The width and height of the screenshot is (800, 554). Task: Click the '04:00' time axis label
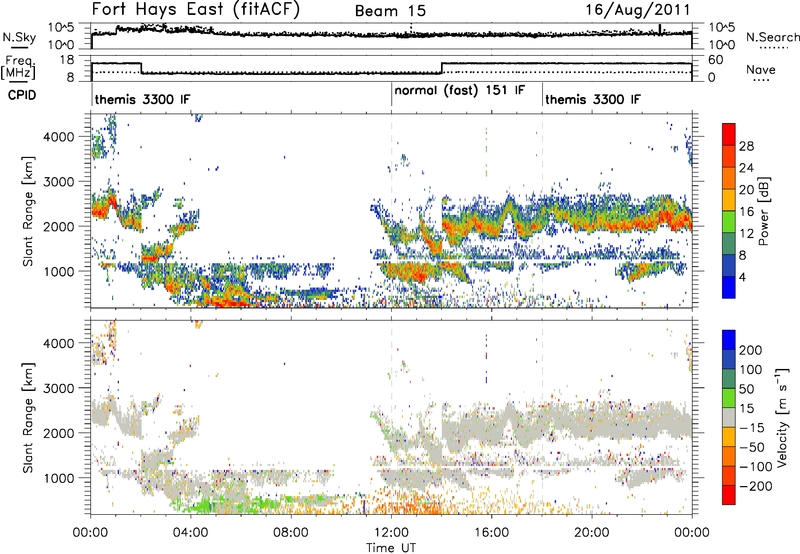[191, 533]
